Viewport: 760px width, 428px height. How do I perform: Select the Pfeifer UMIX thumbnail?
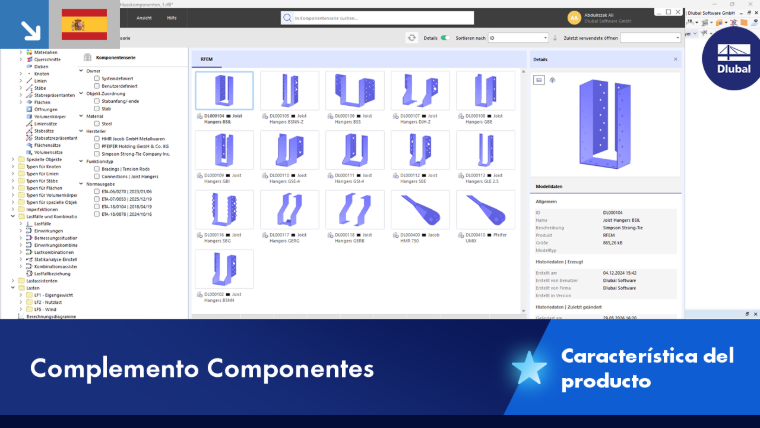tap(485, 210)
